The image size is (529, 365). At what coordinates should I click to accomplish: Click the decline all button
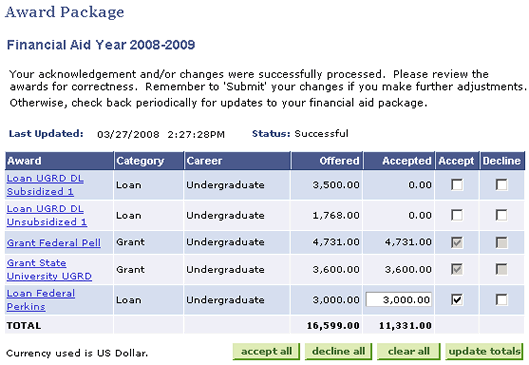(x=338, y=352)
